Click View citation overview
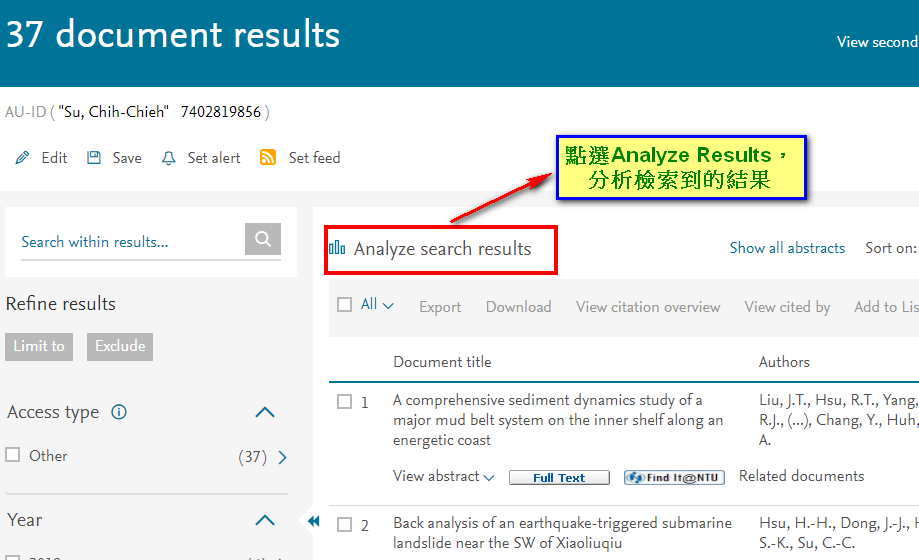The image size is (919, 560). (x=648, y=307)
